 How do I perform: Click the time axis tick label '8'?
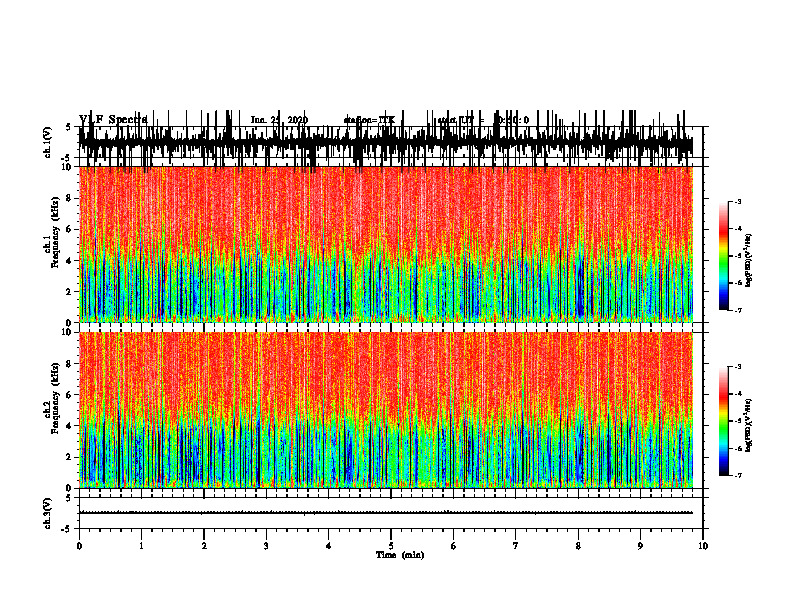[578, 546]
